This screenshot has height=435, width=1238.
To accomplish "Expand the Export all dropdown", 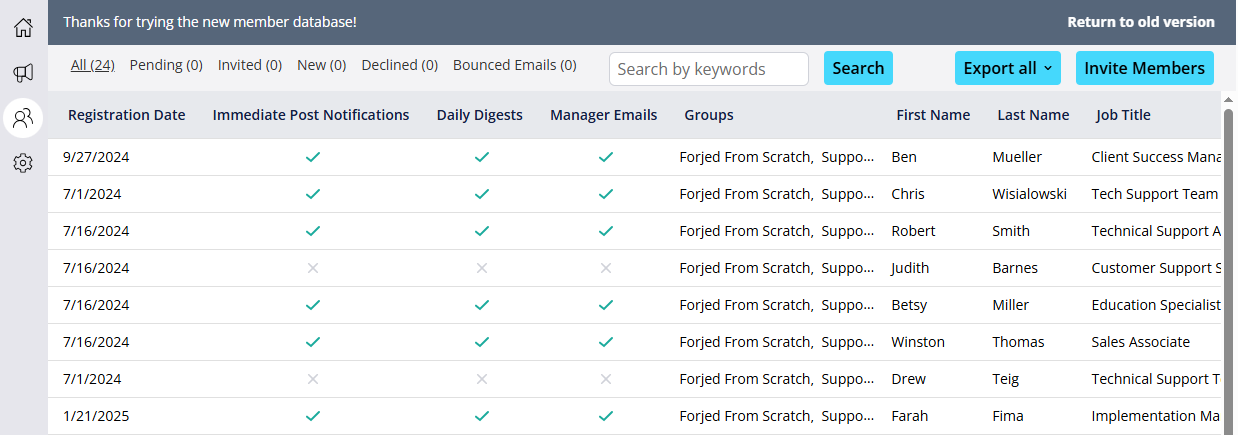I will point(1008,68).
